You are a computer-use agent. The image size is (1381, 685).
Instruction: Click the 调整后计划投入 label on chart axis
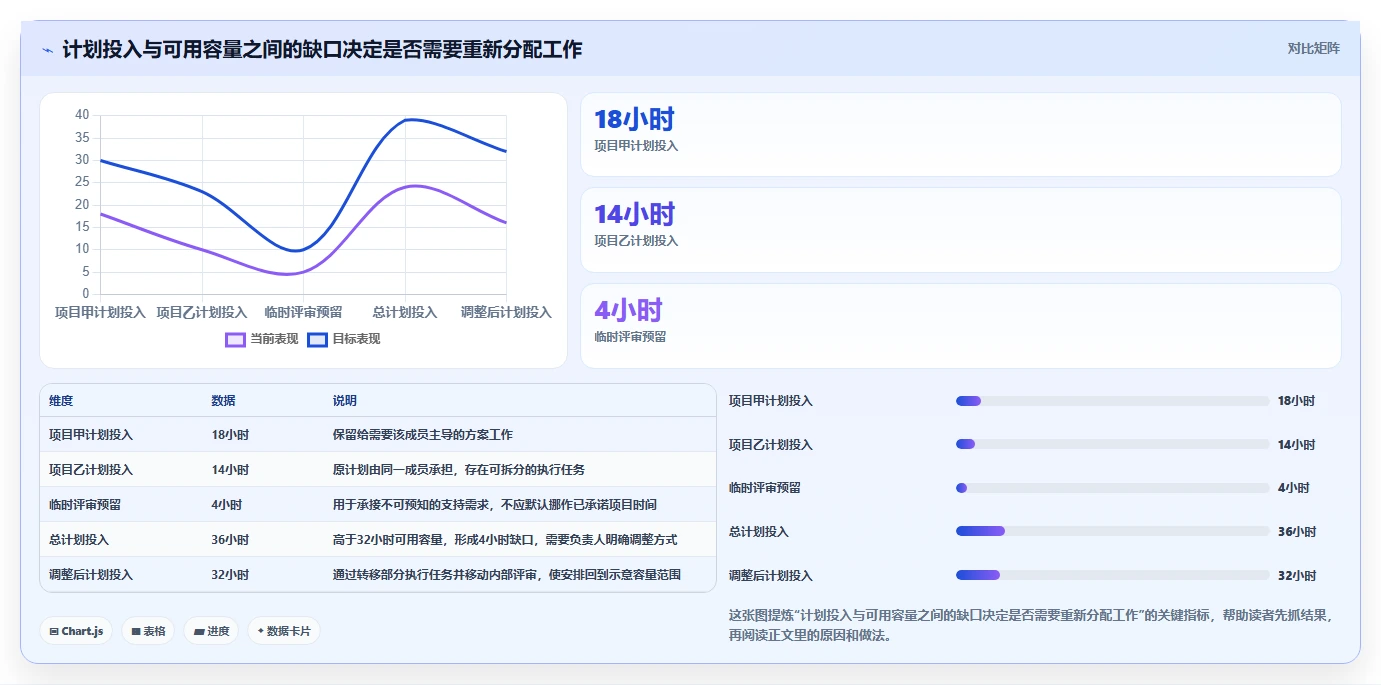coord(506,312)
